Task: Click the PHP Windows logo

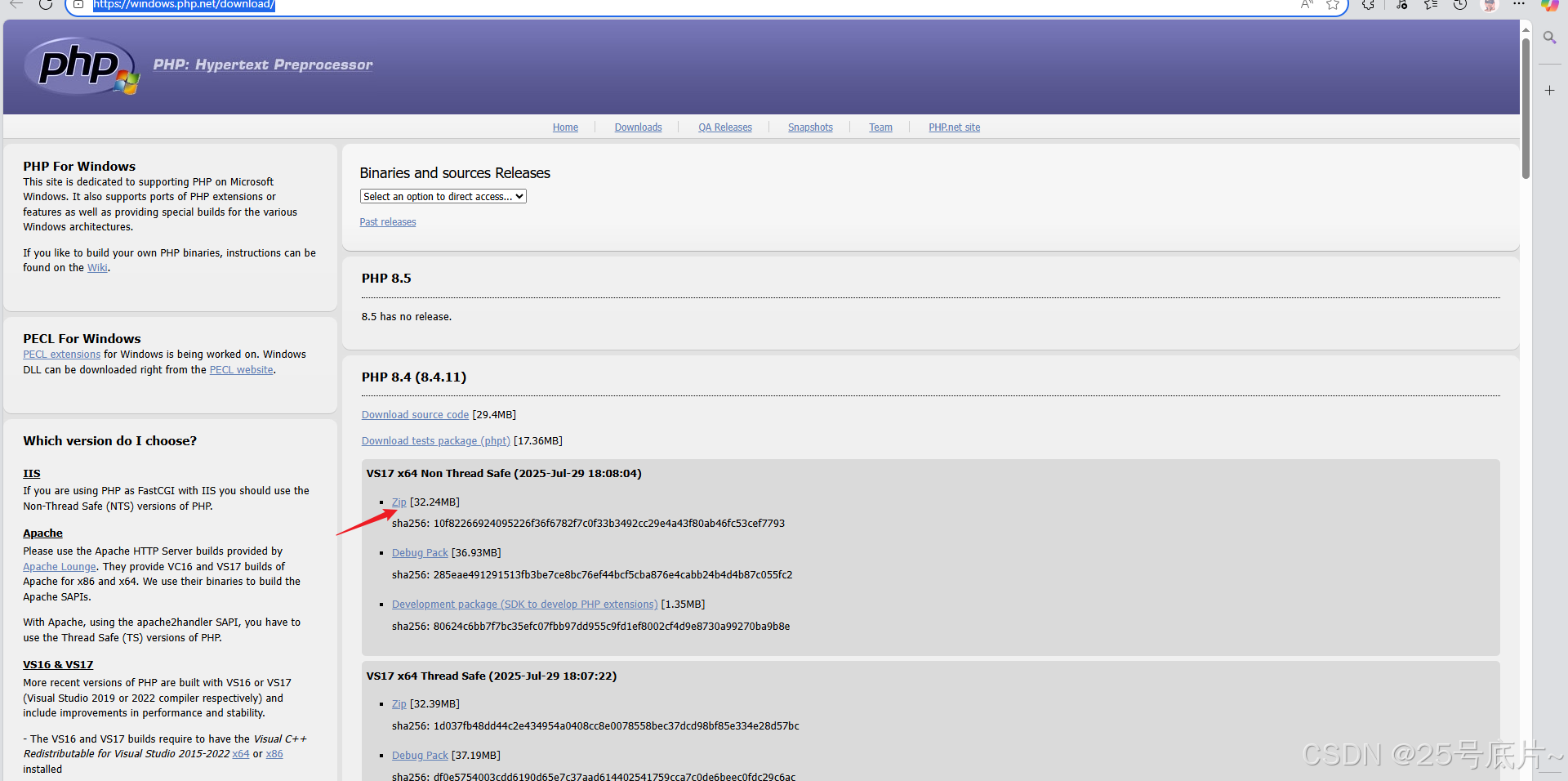Action: click(82, 65)
